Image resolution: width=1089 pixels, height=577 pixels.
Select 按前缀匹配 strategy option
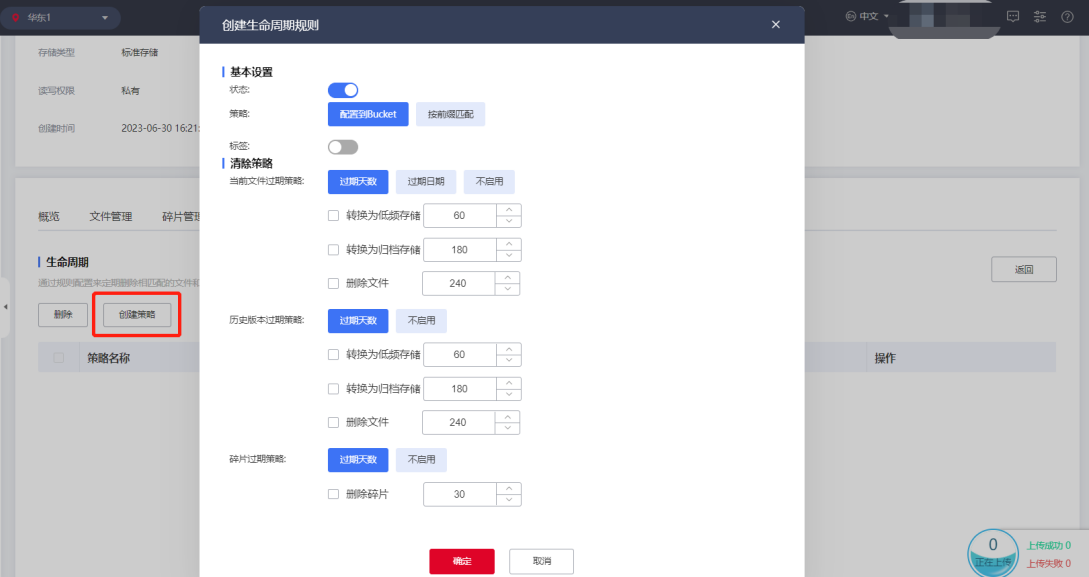tap(450, 114)
